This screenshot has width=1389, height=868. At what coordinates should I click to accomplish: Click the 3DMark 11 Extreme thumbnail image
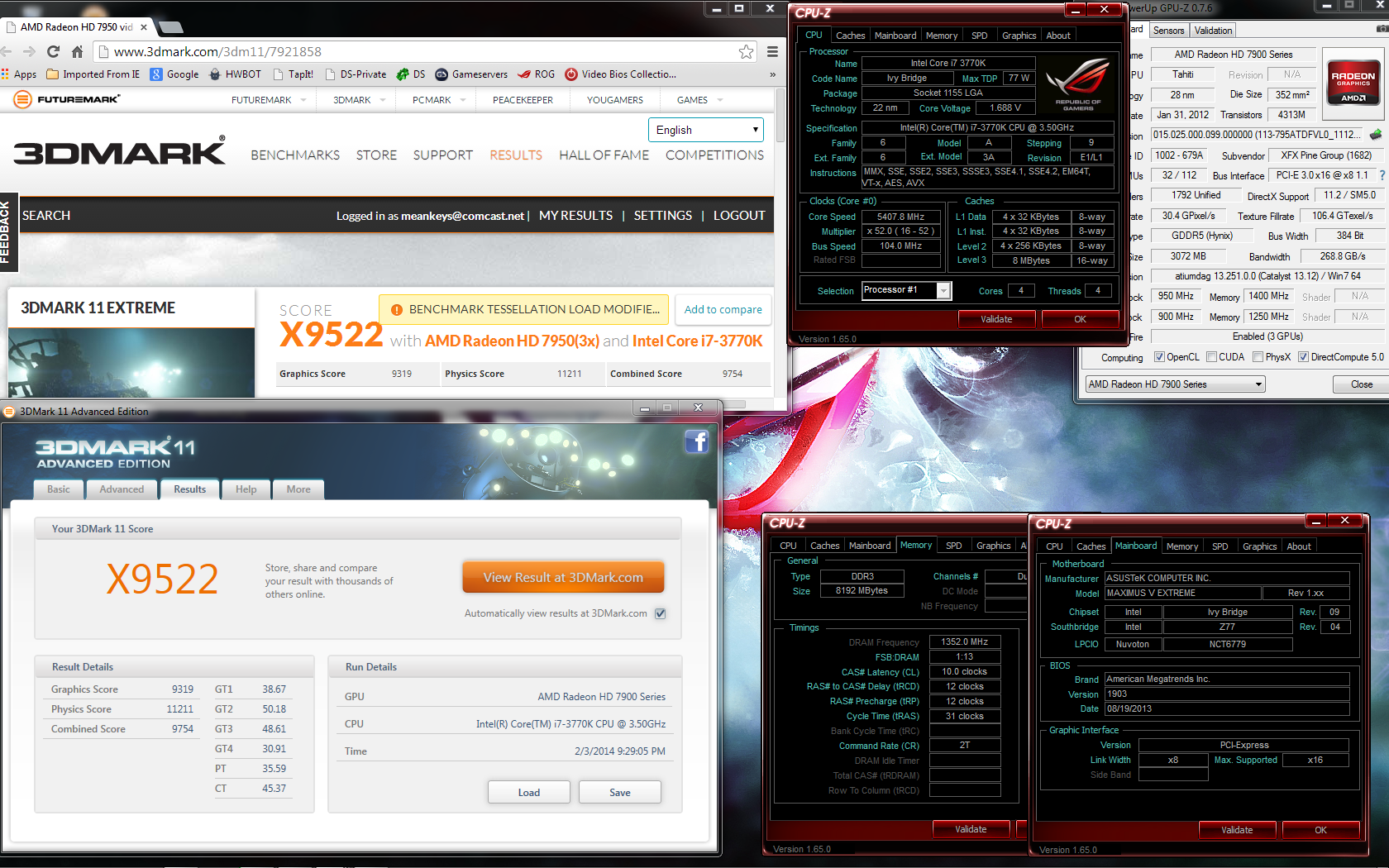click(x=131, y=363)
